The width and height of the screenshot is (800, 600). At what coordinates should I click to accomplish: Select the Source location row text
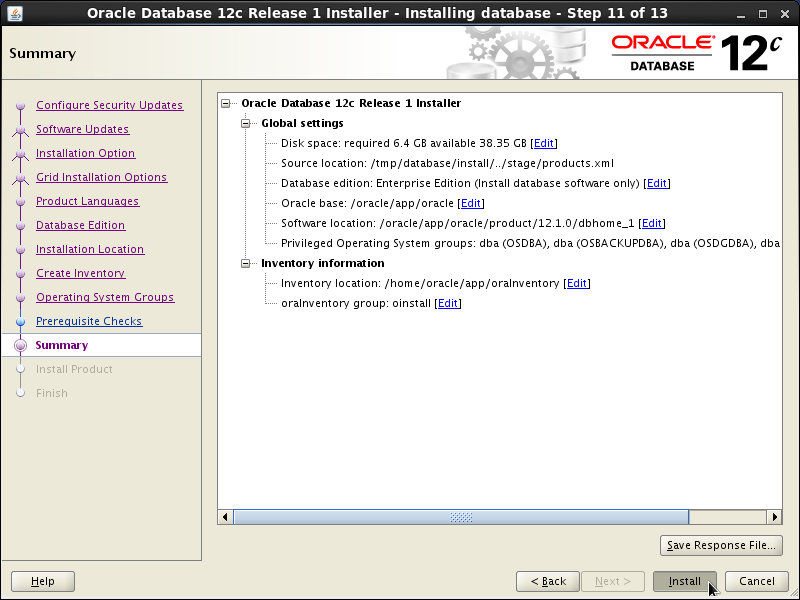(447, 164)
